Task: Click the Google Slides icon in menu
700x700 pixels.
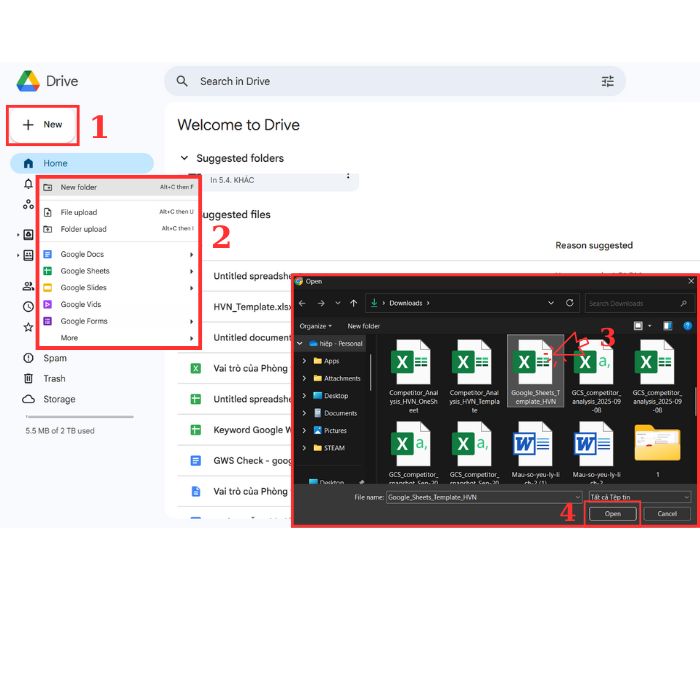Action: (48, 288)
